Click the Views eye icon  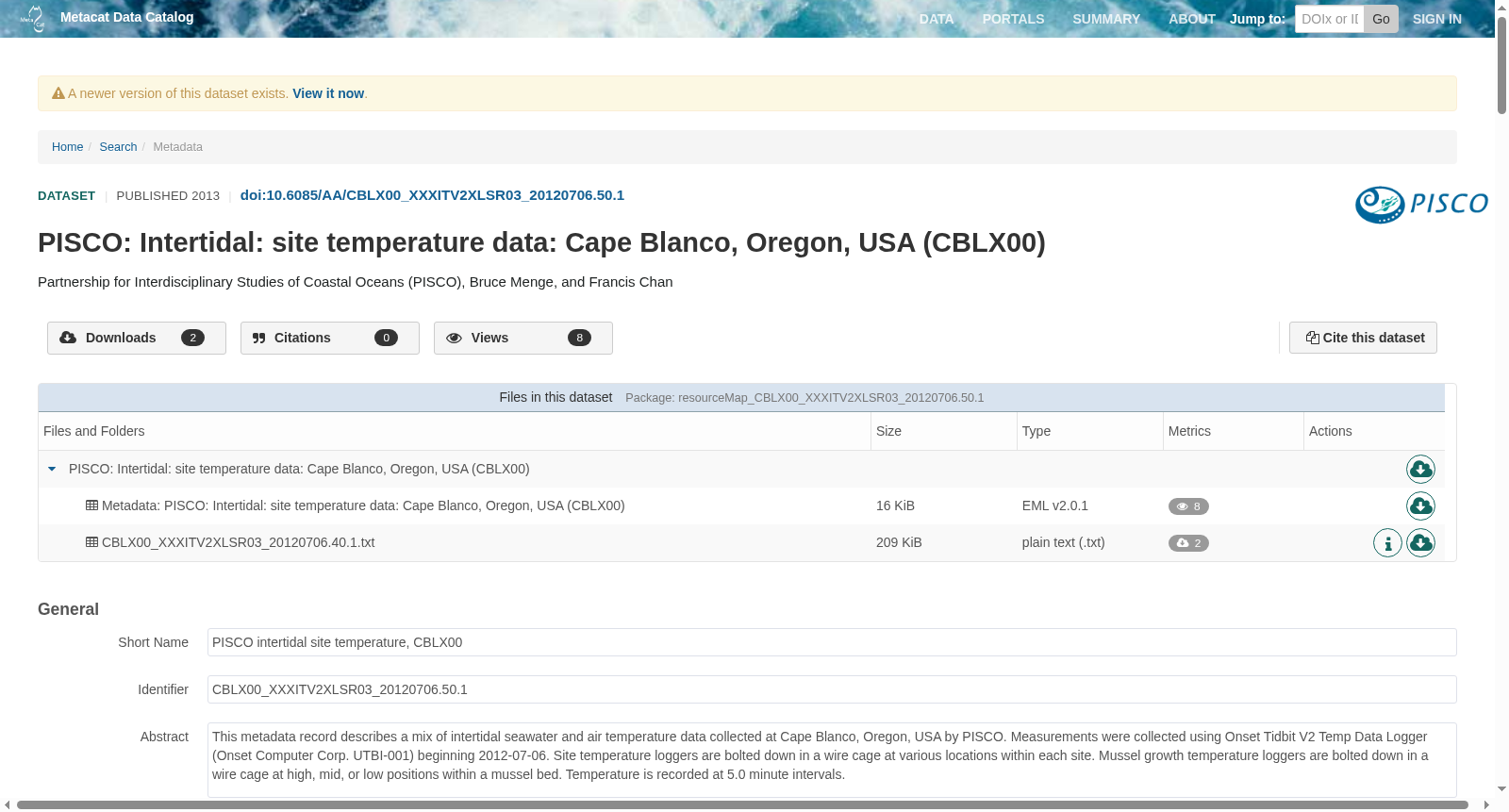coord(454,338)
